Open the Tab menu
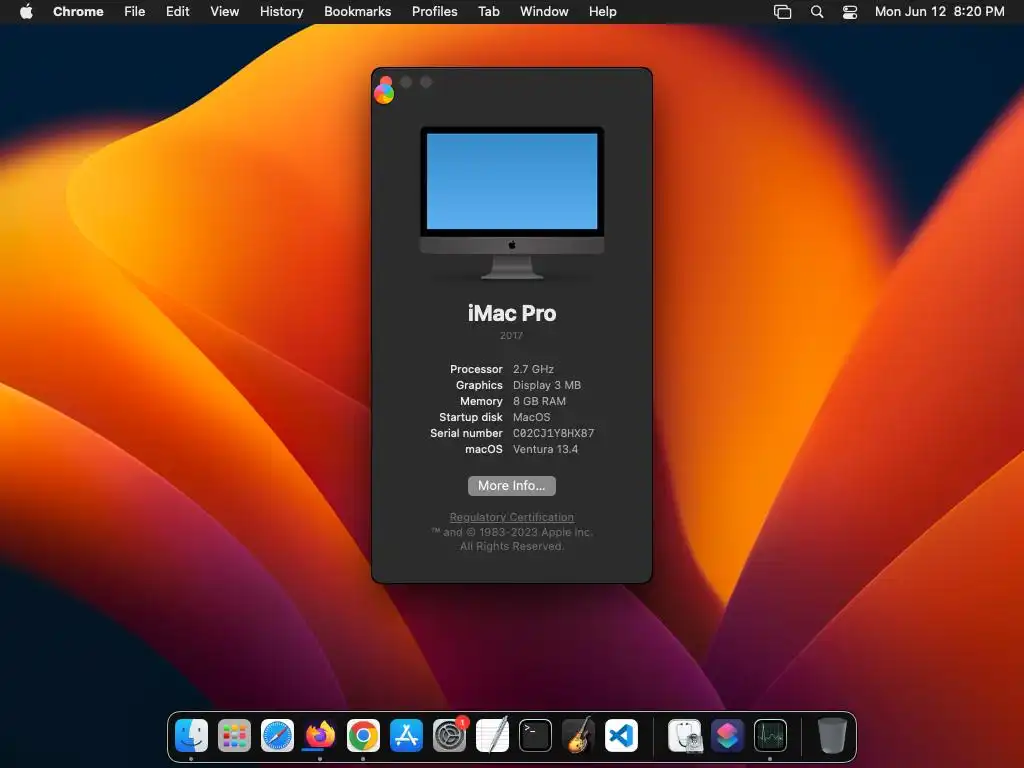The height and width of the screenshot is (768, 1024). coord(488,11)
